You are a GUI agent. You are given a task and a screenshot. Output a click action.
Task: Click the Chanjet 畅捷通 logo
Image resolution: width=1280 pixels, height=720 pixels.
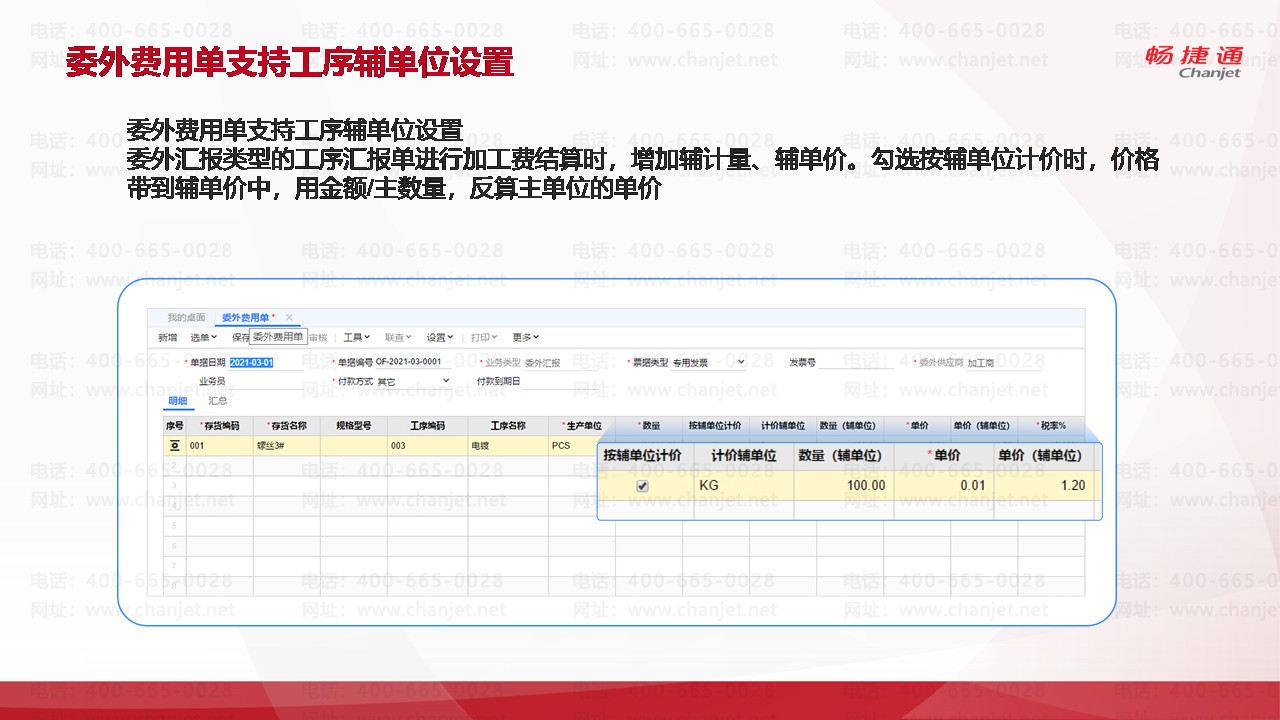1194,60
